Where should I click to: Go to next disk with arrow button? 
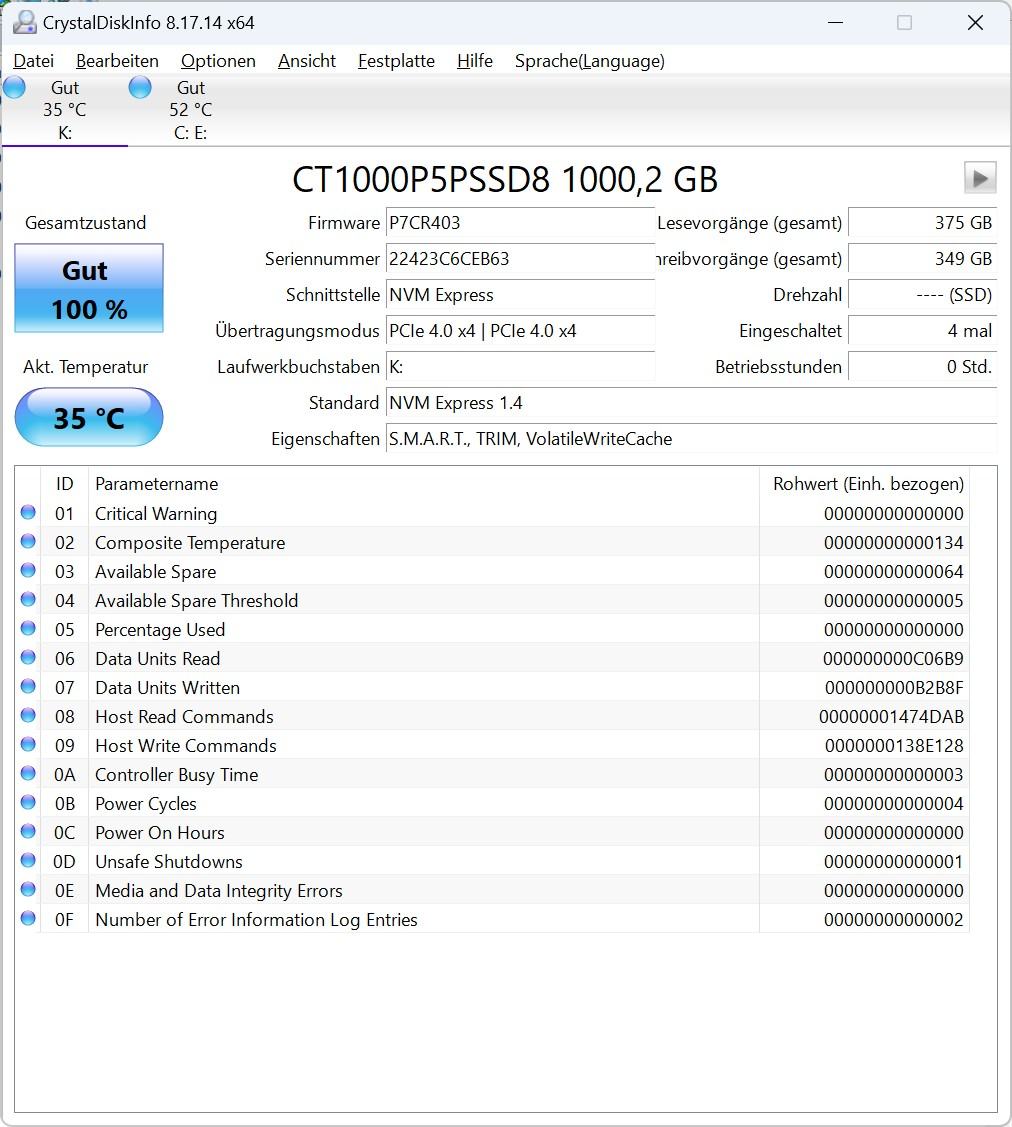point(980,178)
